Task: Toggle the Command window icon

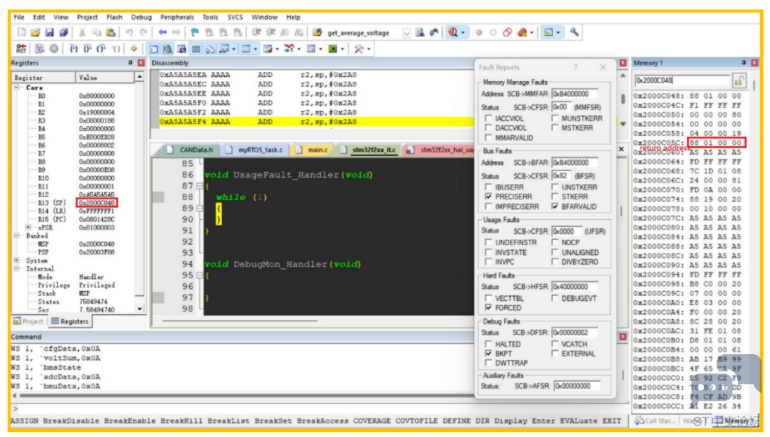Action: 154,49
